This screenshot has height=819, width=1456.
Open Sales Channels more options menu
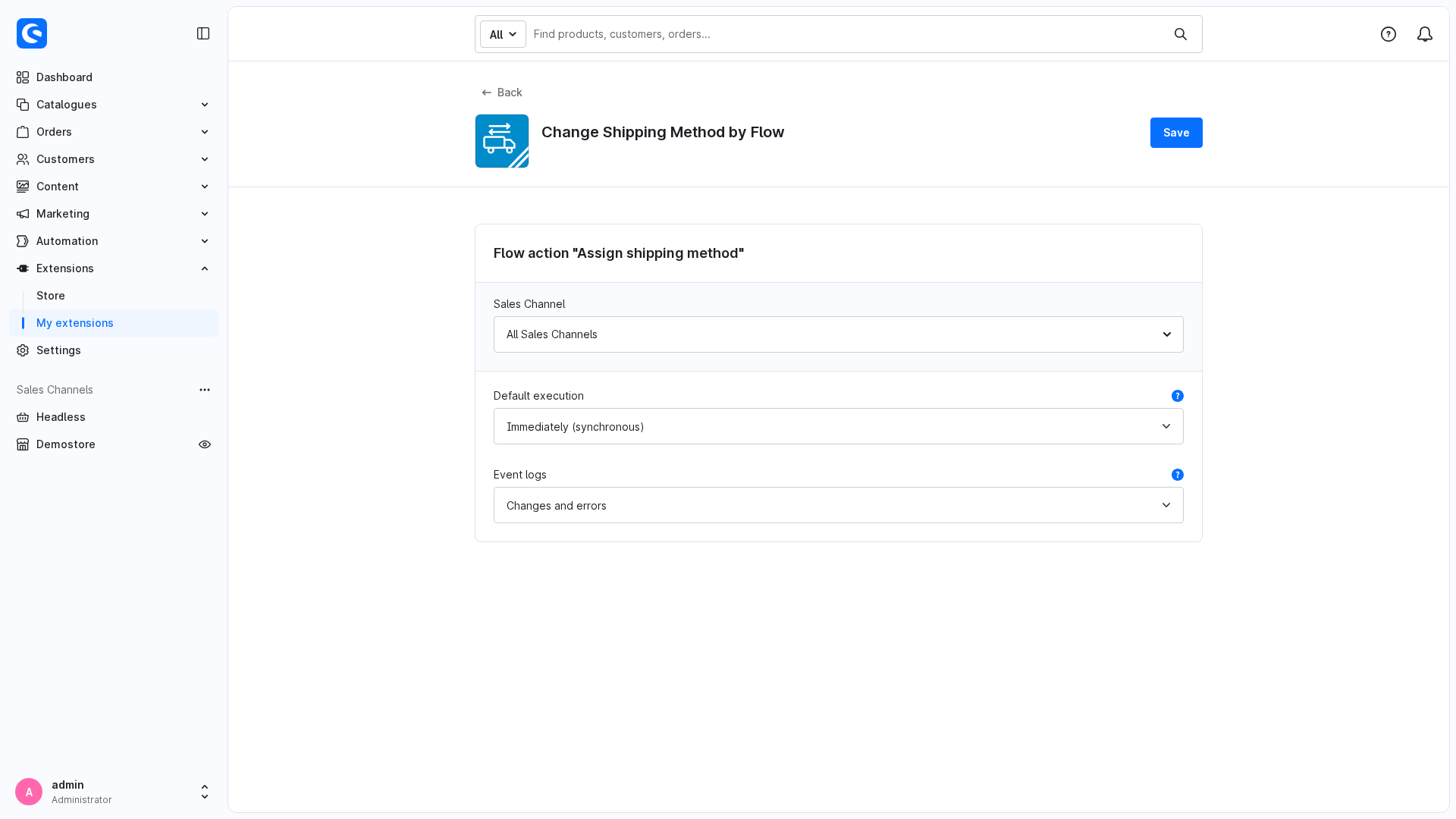click(x=205, y=390)
